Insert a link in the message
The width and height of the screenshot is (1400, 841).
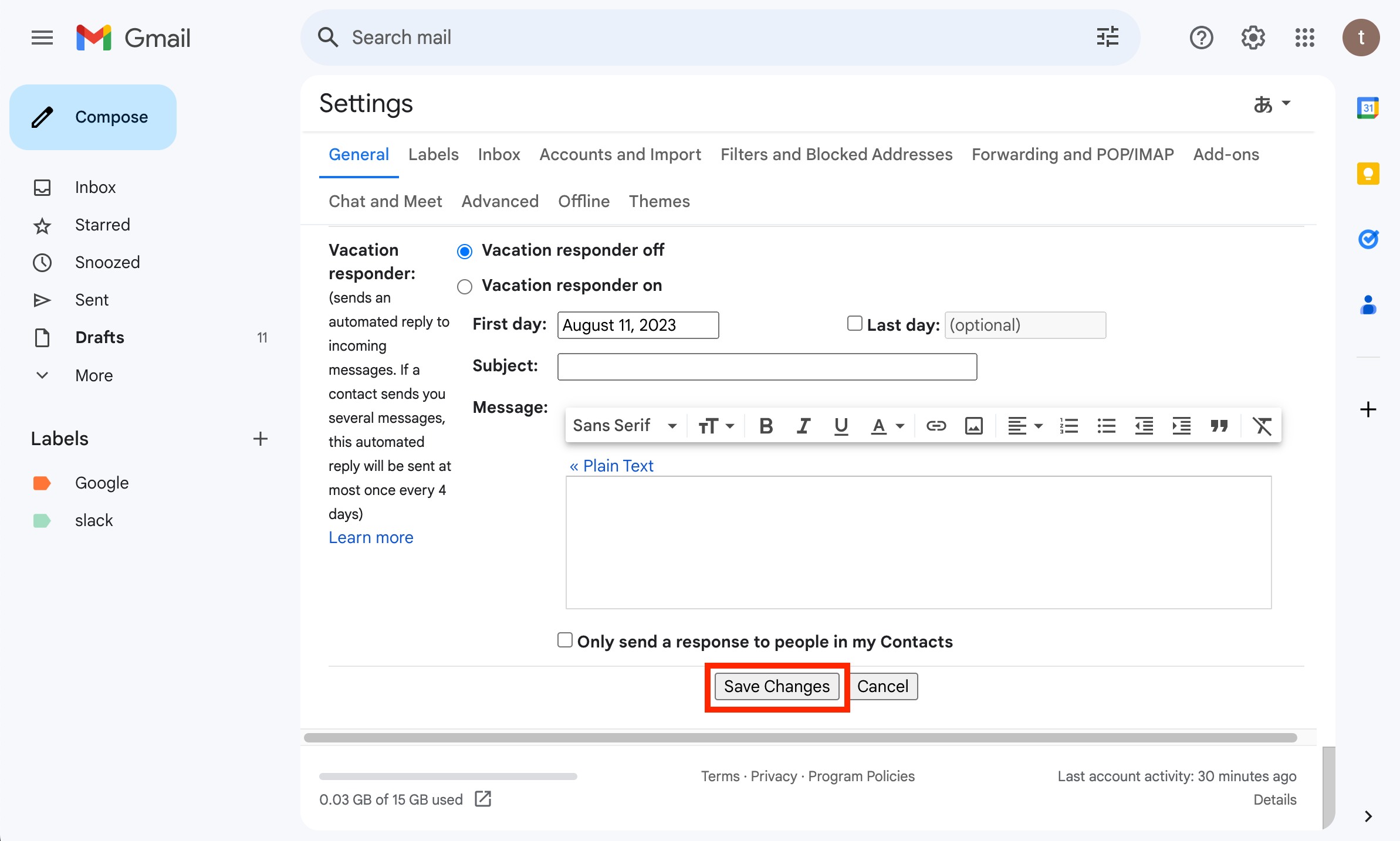[x=936, y=426]
